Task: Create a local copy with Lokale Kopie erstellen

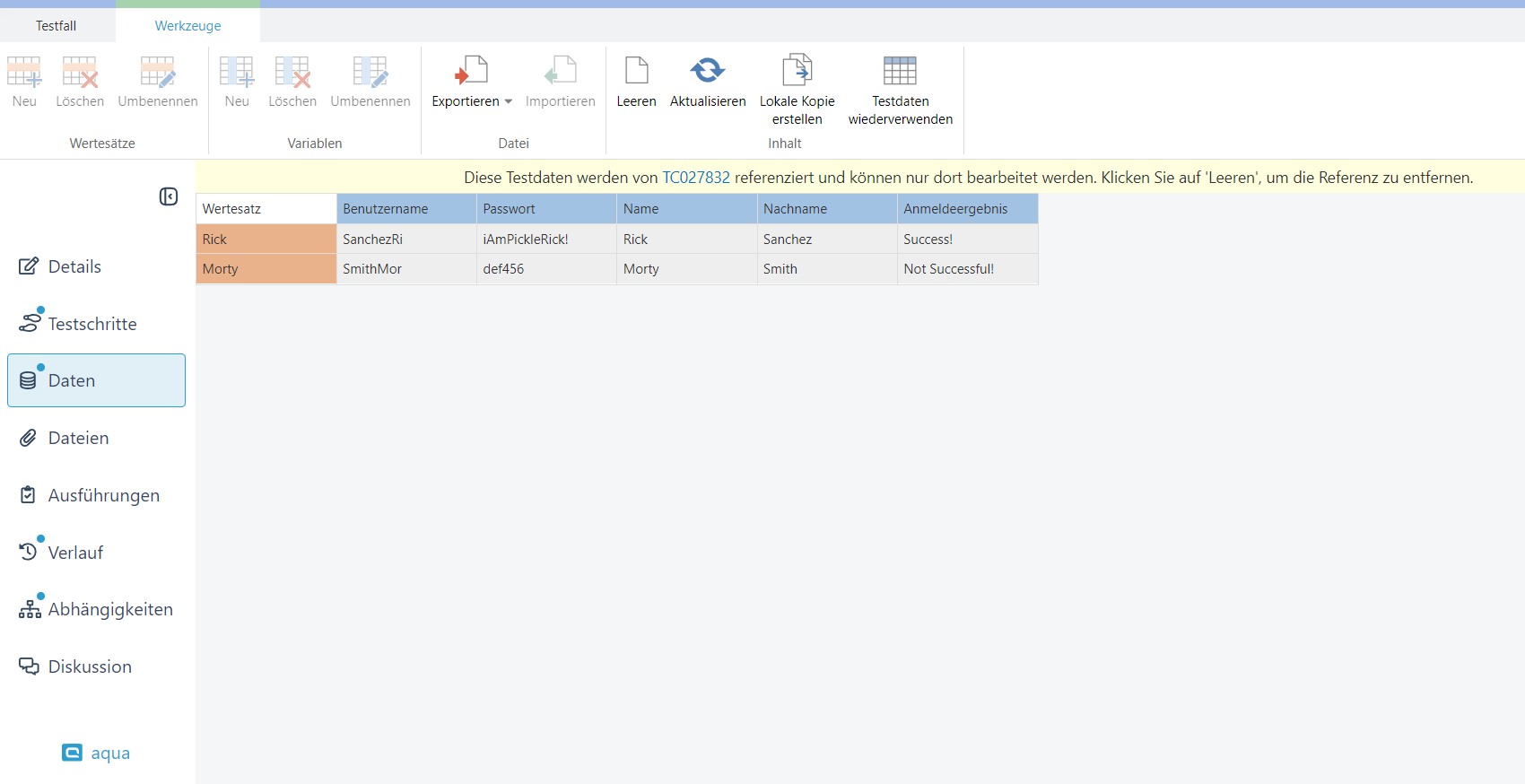Action: click(797, 71)
